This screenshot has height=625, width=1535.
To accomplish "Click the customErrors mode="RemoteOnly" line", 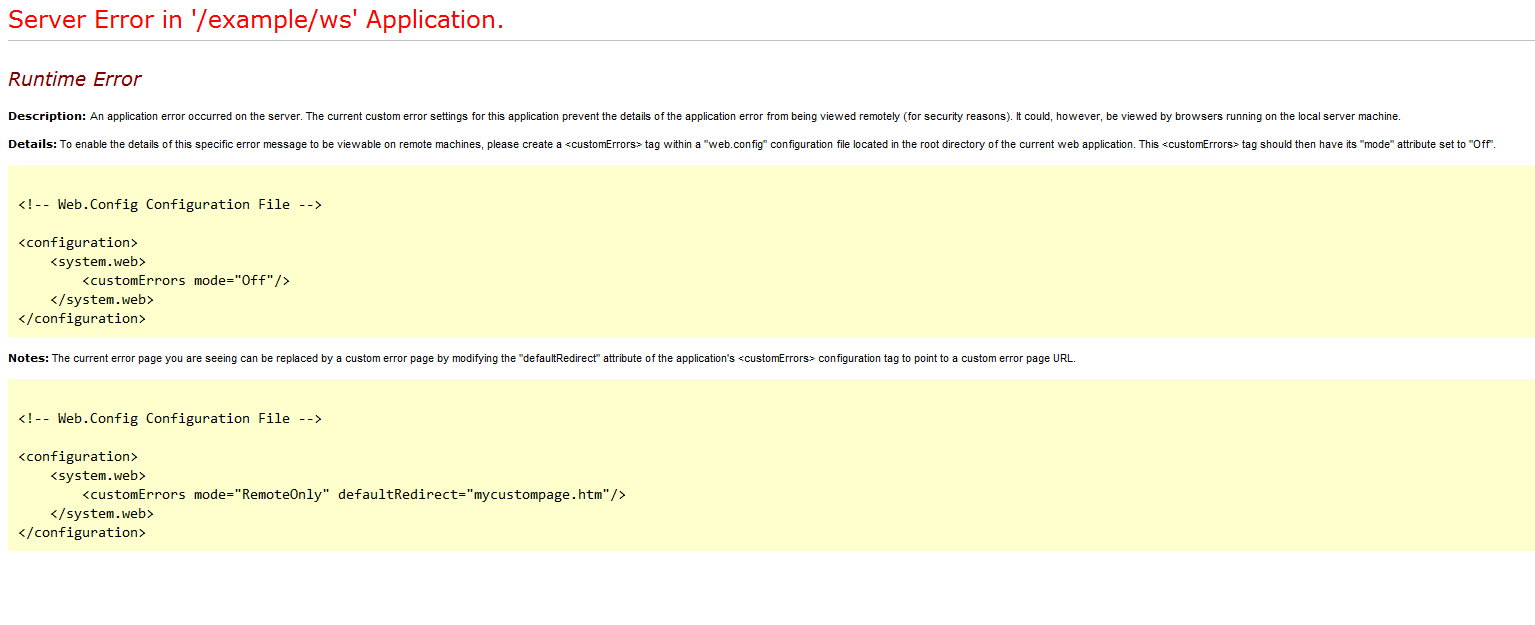I will point(354,494).
